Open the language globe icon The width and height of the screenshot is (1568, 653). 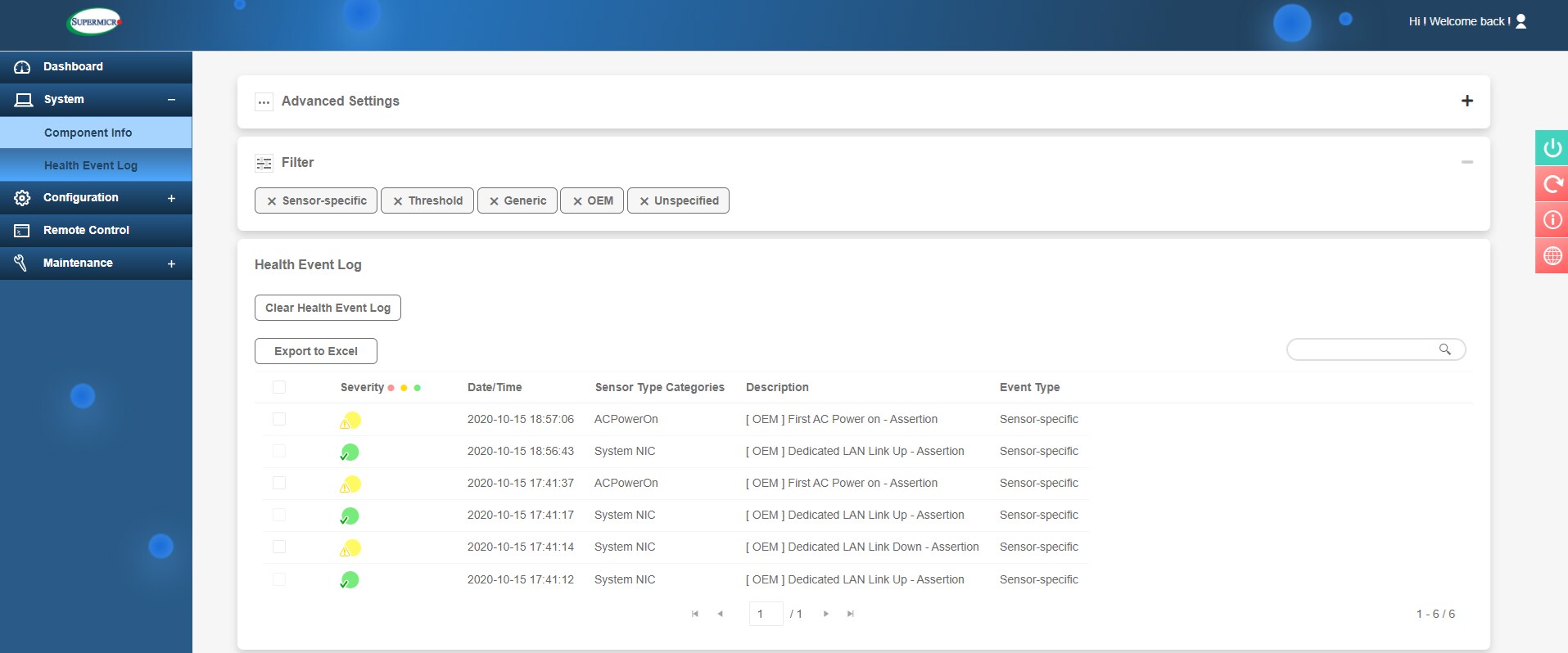[x=1552, y=255]
